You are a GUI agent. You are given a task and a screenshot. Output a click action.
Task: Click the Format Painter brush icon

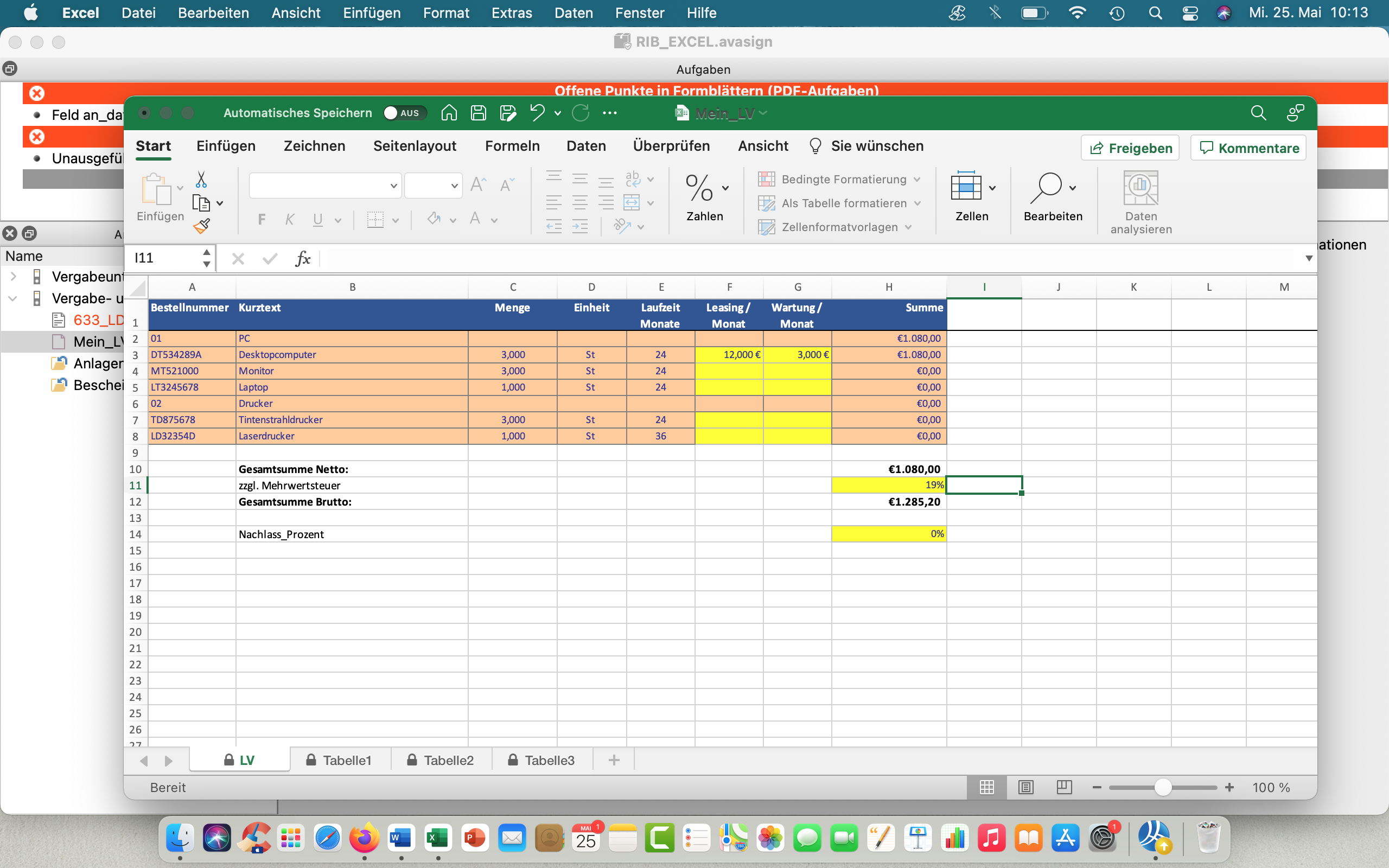(x=201, y=226)
